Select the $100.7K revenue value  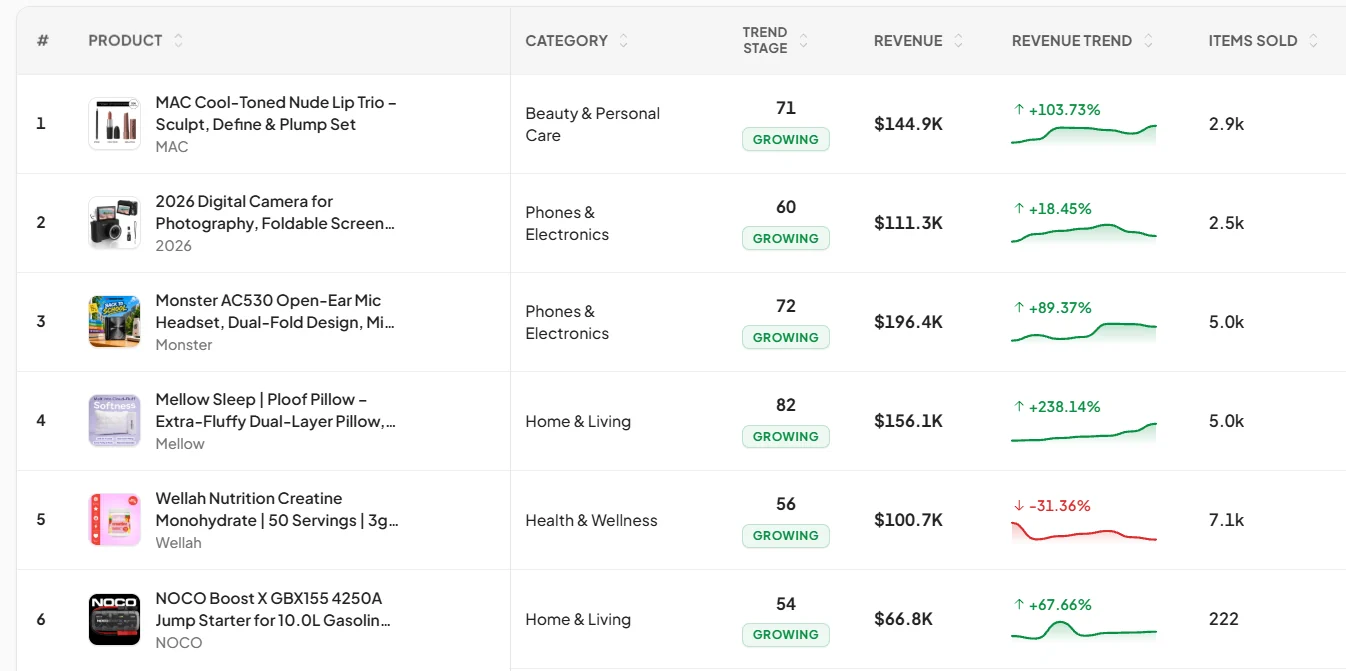coord(908,520)
